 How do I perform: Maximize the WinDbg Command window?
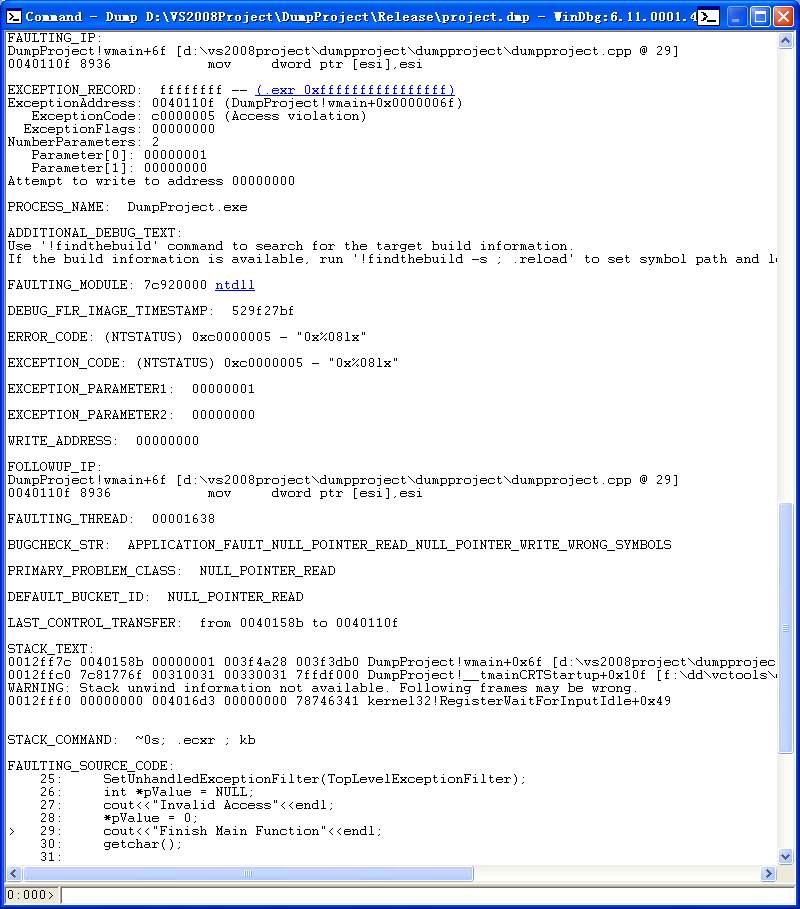760,17
